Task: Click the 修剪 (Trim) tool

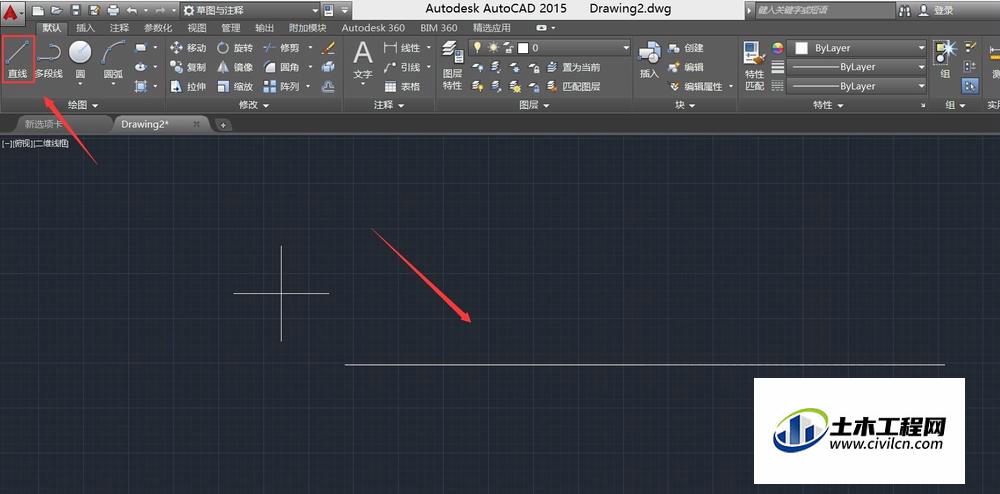Action: click(x=281, y=48)
